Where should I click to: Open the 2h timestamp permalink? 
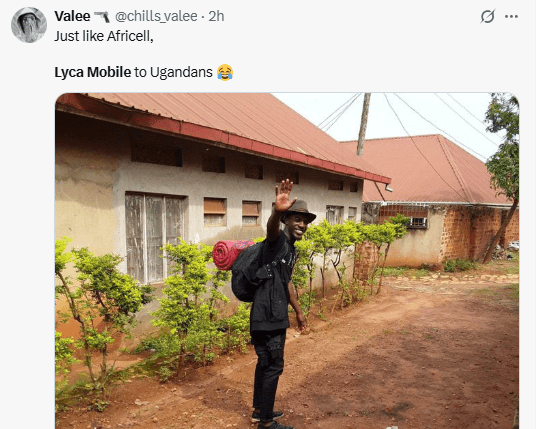tap(216, 16)
